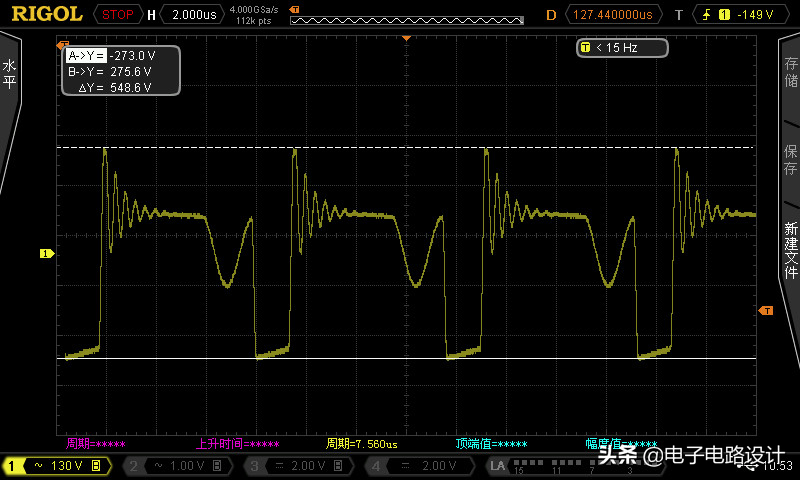Open the 2.000us horizontal timebase setting
Screen dimensions: 800x480
pos(192,15)
